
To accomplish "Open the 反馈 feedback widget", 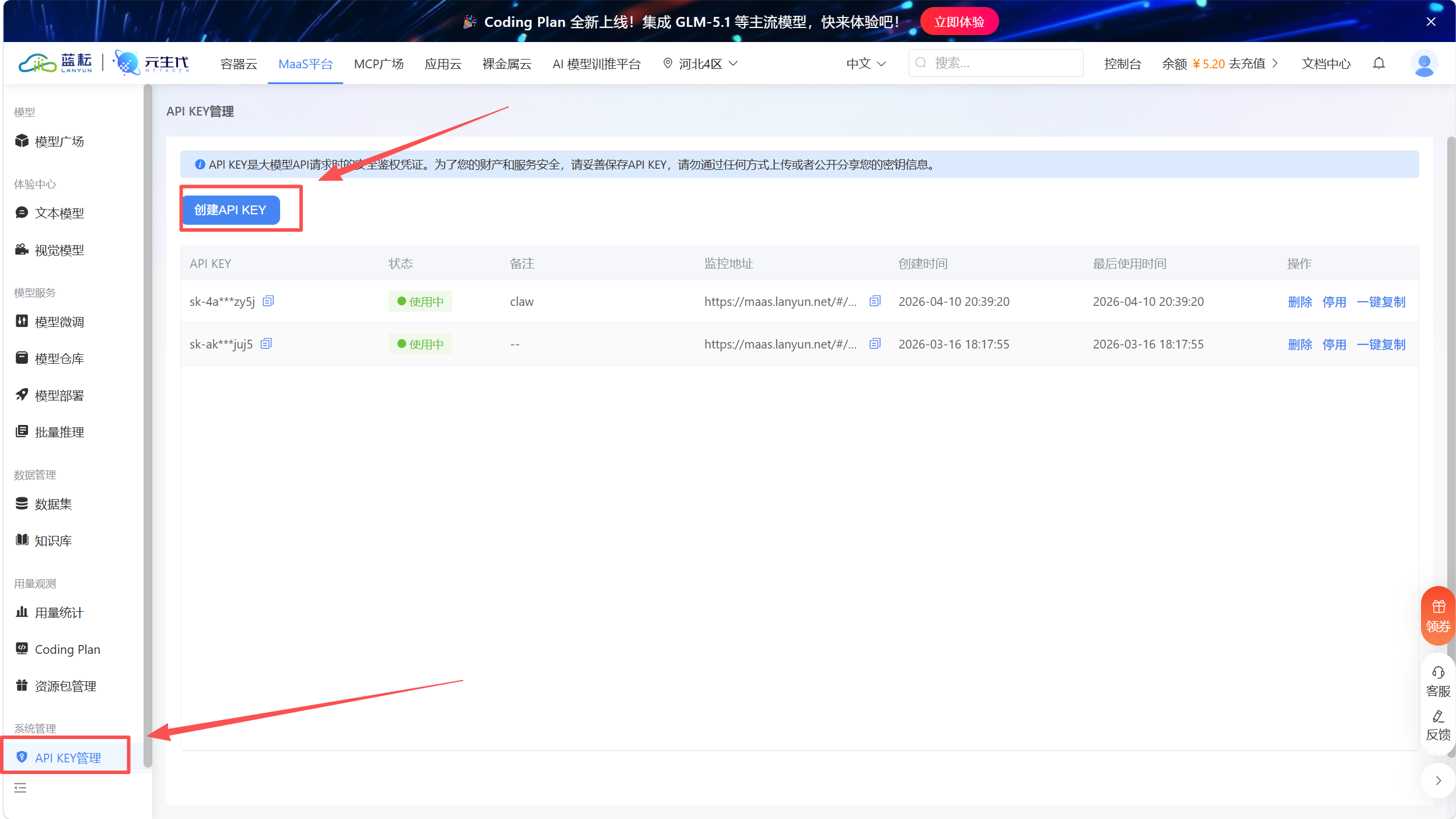I will pos(1438,725).
